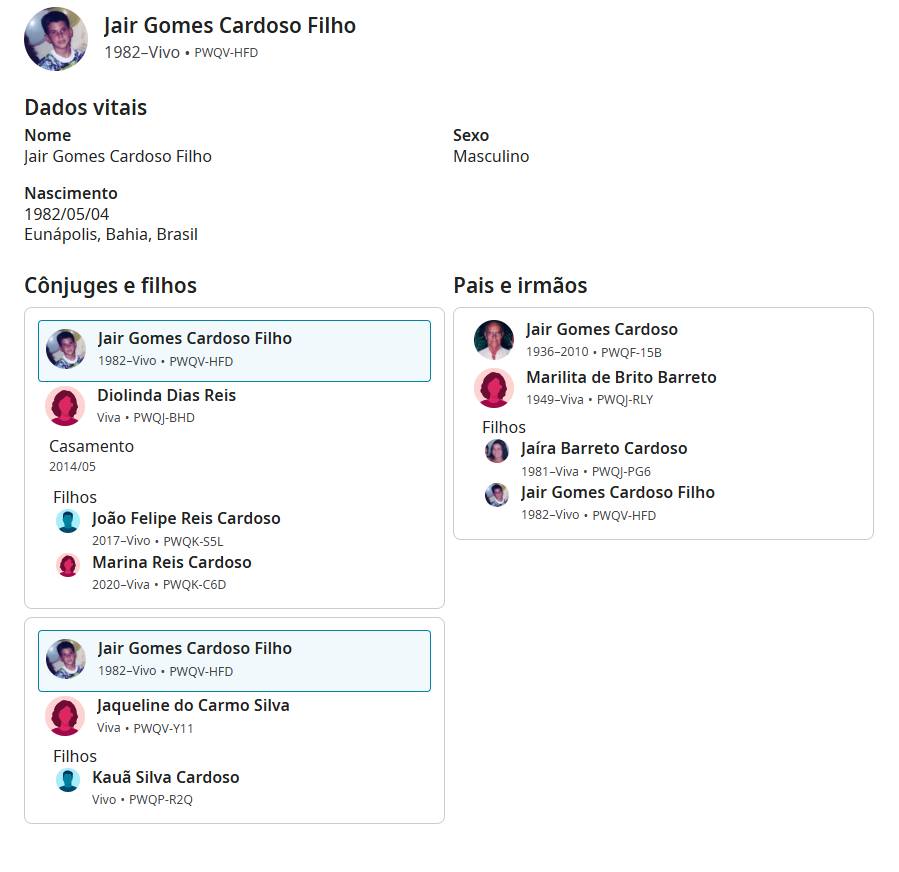Select highlighted Jair Filho card above Diolinda
This screenshot has height=872, width=899.
[x=234, y=350]
